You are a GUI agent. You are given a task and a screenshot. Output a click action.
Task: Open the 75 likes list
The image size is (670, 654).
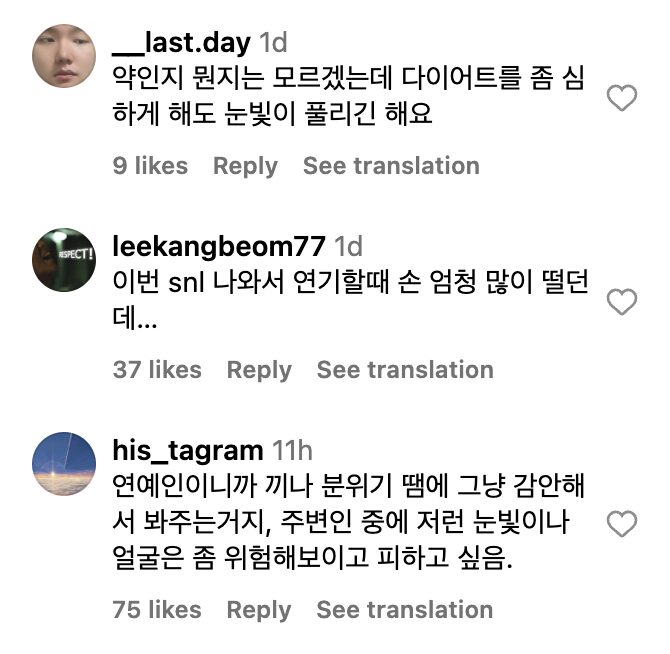[x=157, y=610]
